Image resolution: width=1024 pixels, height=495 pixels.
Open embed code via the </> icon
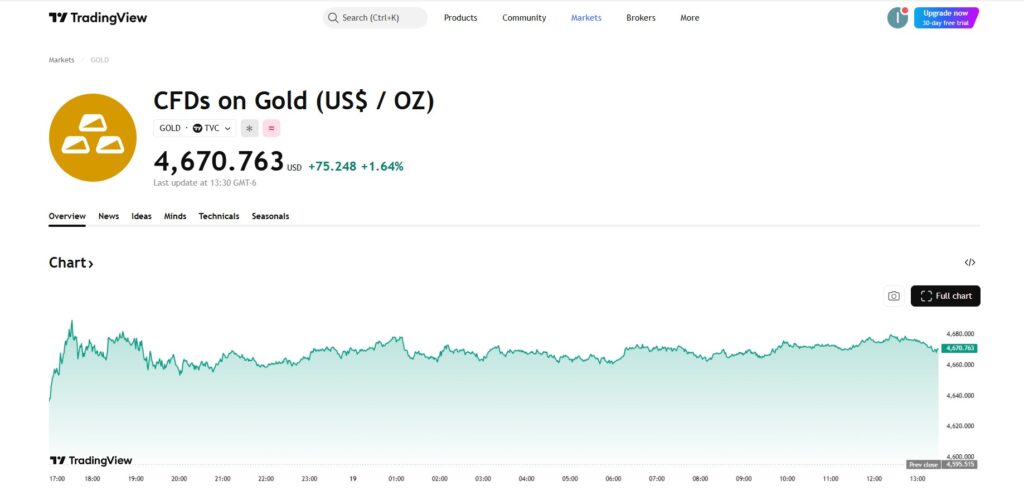(x=969, y=263)
